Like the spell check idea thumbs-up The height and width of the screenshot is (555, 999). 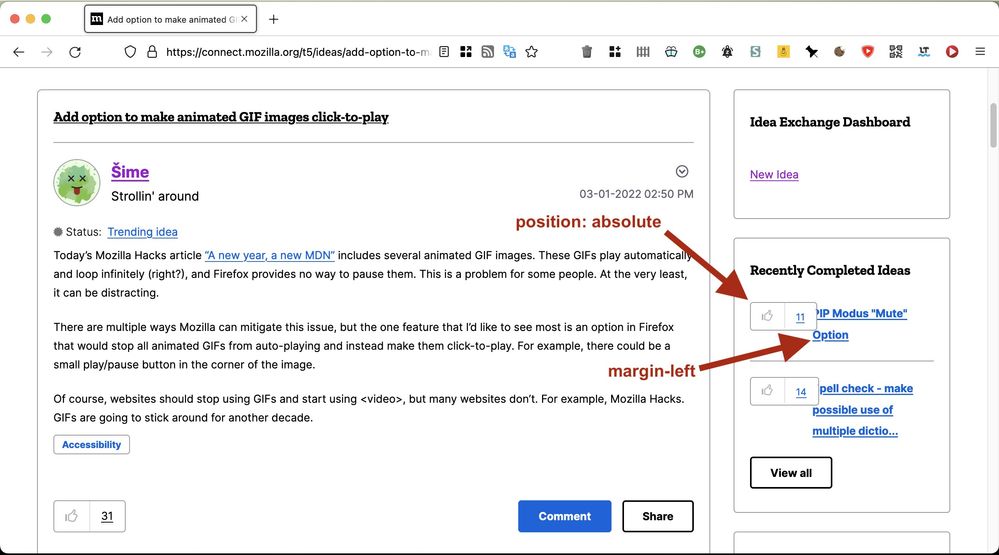[767, 391]
